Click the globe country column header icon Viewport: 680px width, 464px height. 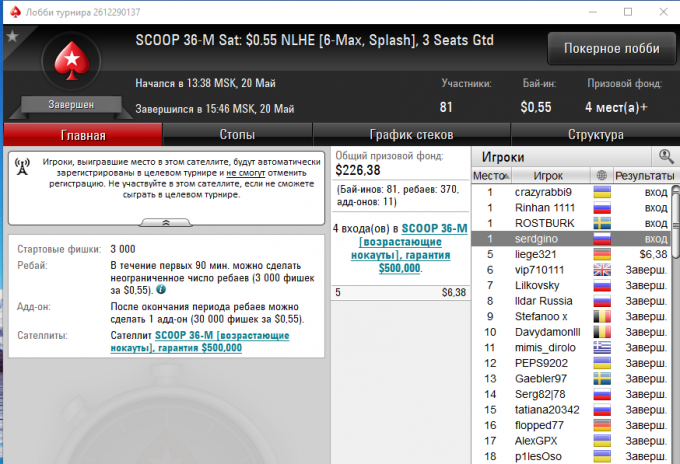pyautogui.click(x=601, y=175)
